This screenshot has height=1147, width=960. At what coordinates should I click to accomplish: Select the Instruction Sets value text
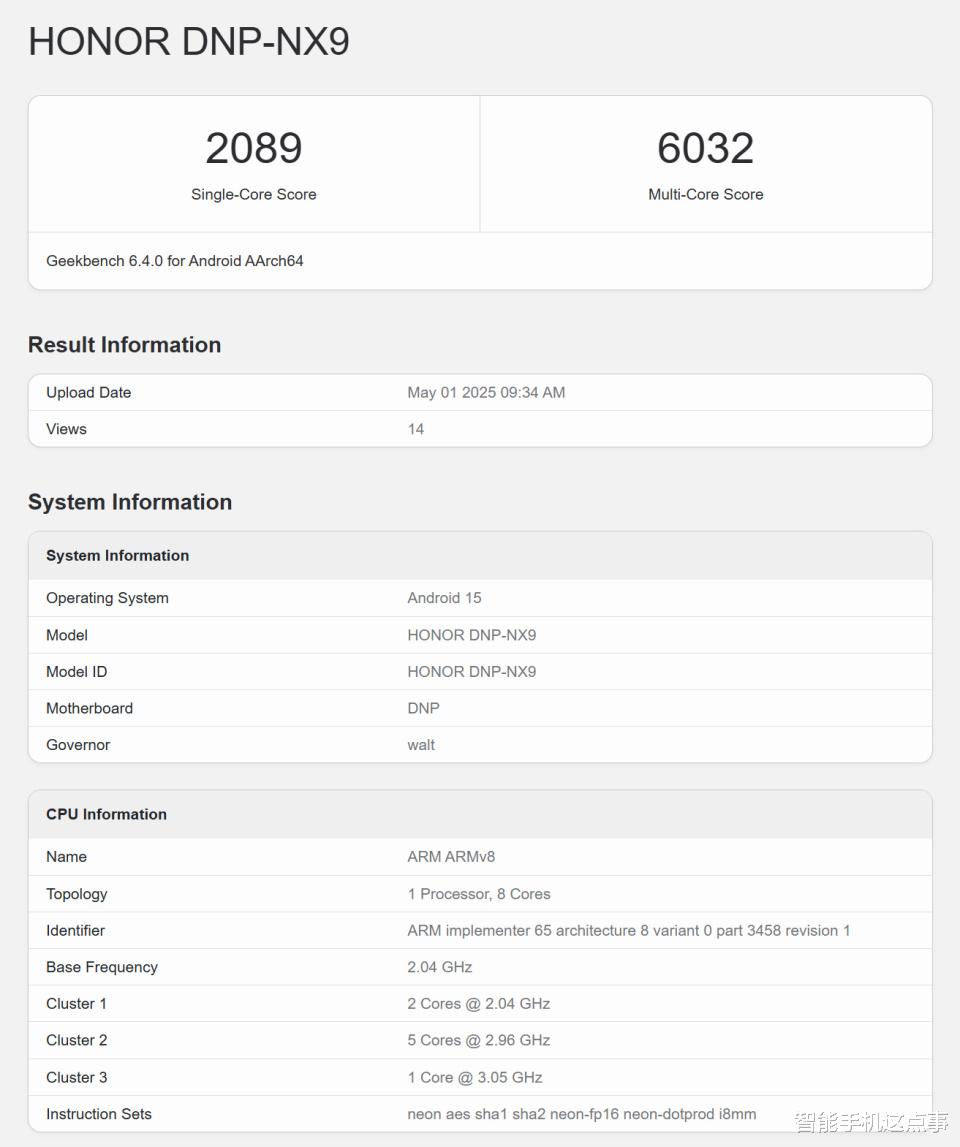582,1114
